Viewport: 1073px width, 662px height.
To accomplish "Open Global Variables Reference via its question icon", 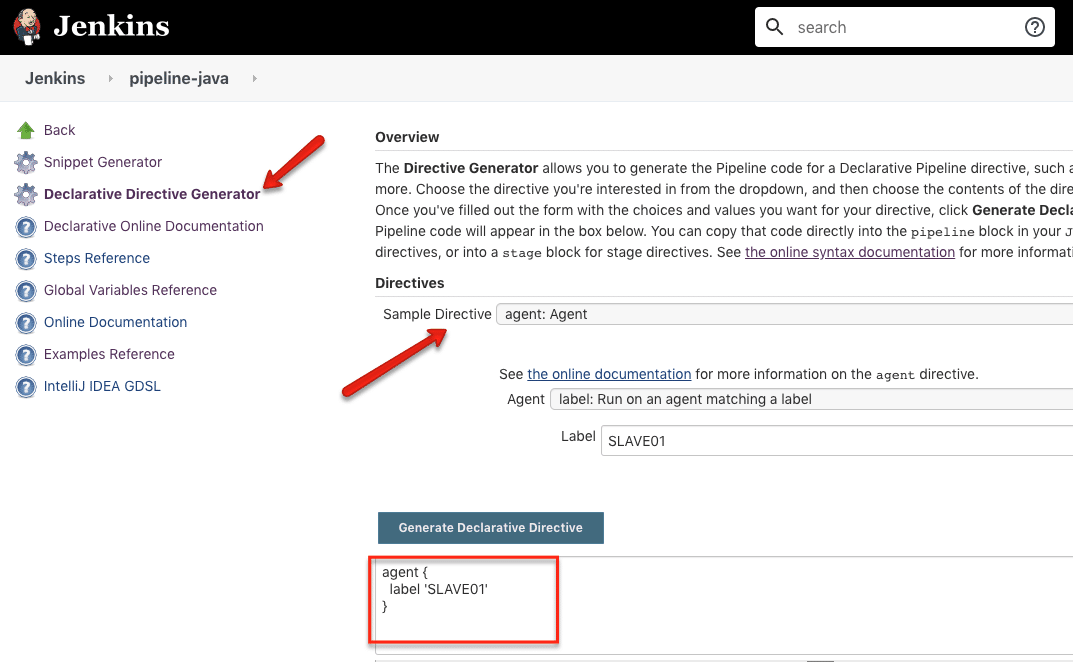I will pyautogui.click(x=24, y=290).
